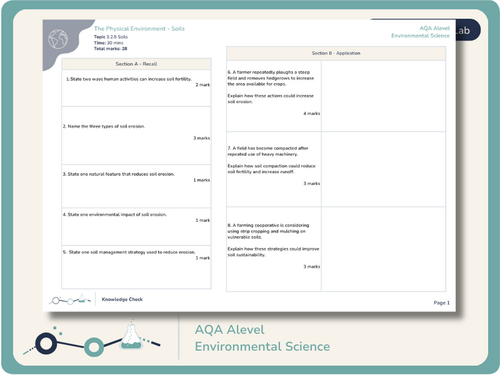500x375 pixels.
Task: Click the '4 marks' label of question 6
Action: pyautogui.click(x=312, y=114)
